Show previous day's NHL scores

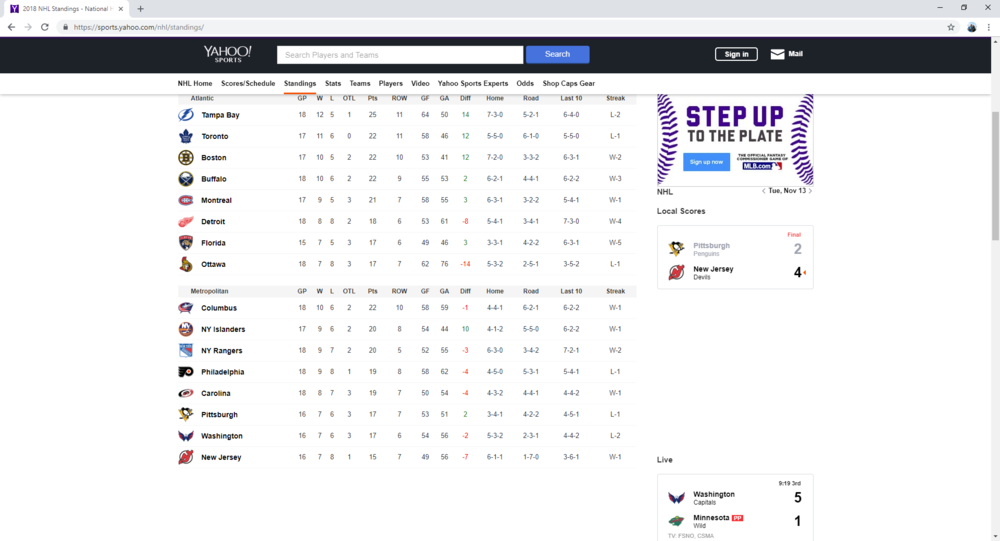pyautogui.click(x=763, y=191)
